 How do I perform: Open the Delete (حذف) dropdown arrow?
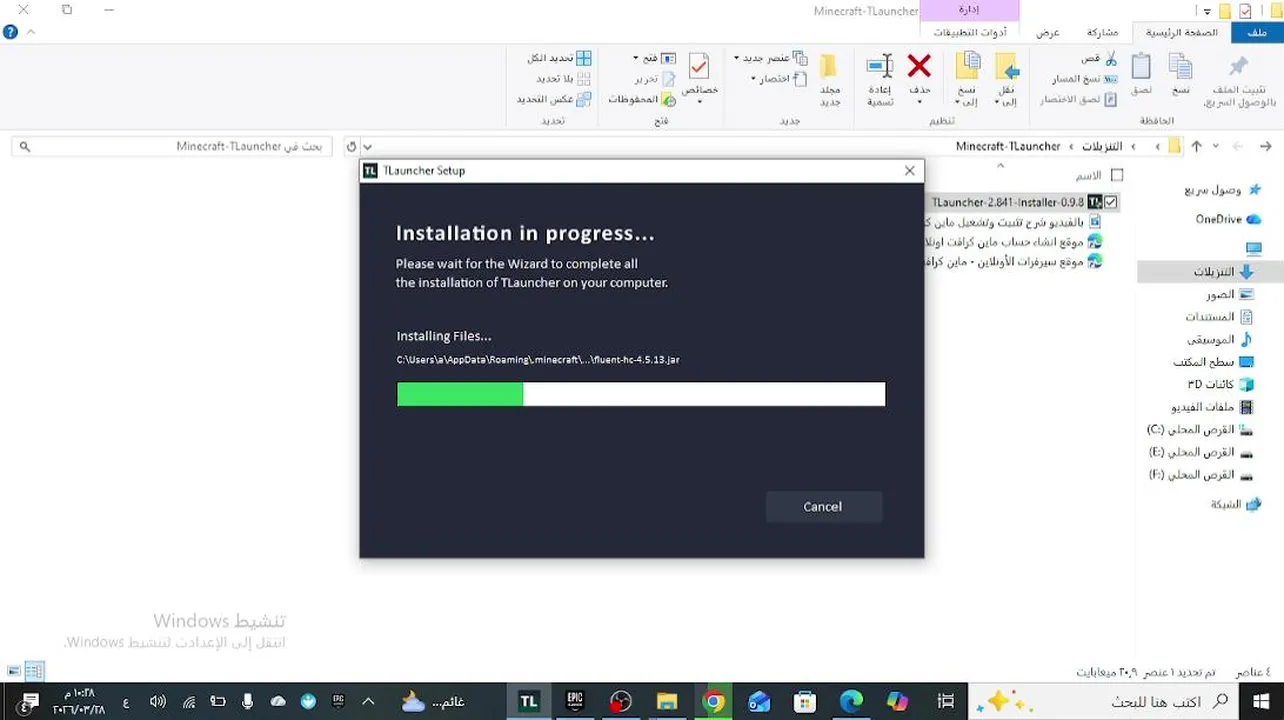919,102
